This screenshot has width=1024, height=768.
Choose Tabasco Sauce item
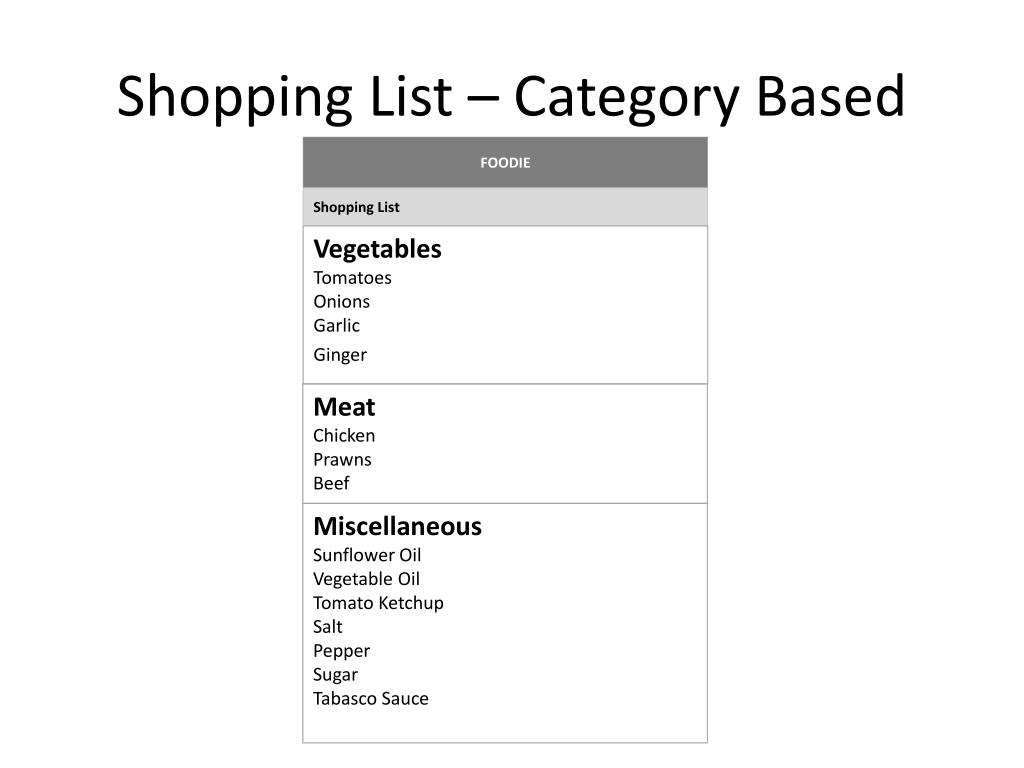pos(371,699)
